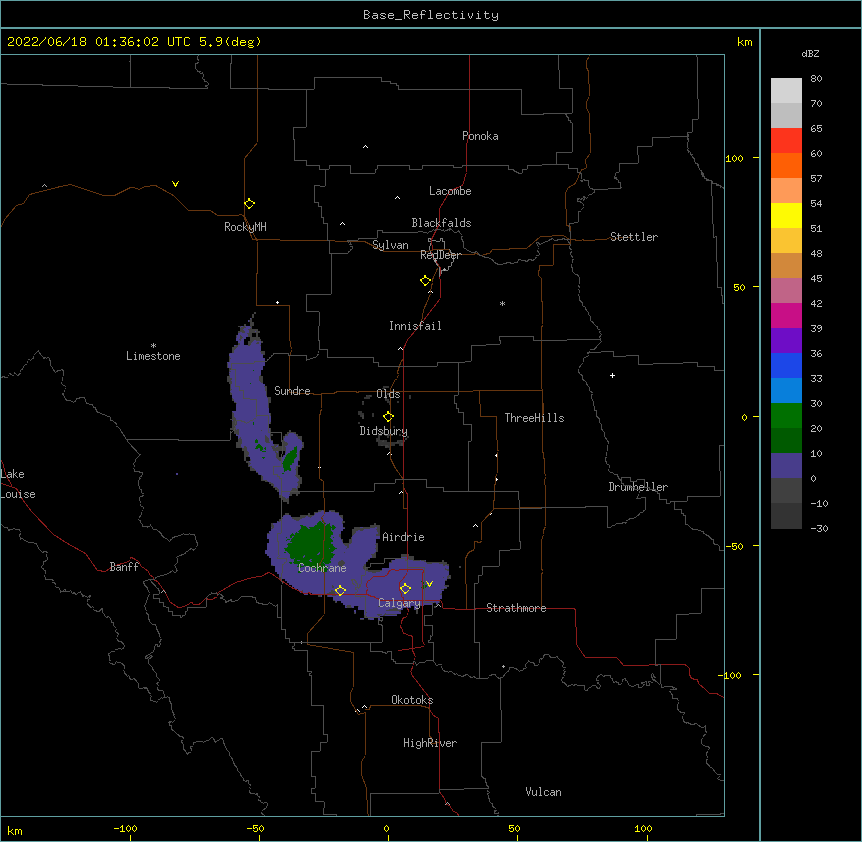The image size is (862, 842).
Task: Click the asterisk marker east of Innisfail
Action: 502,303
